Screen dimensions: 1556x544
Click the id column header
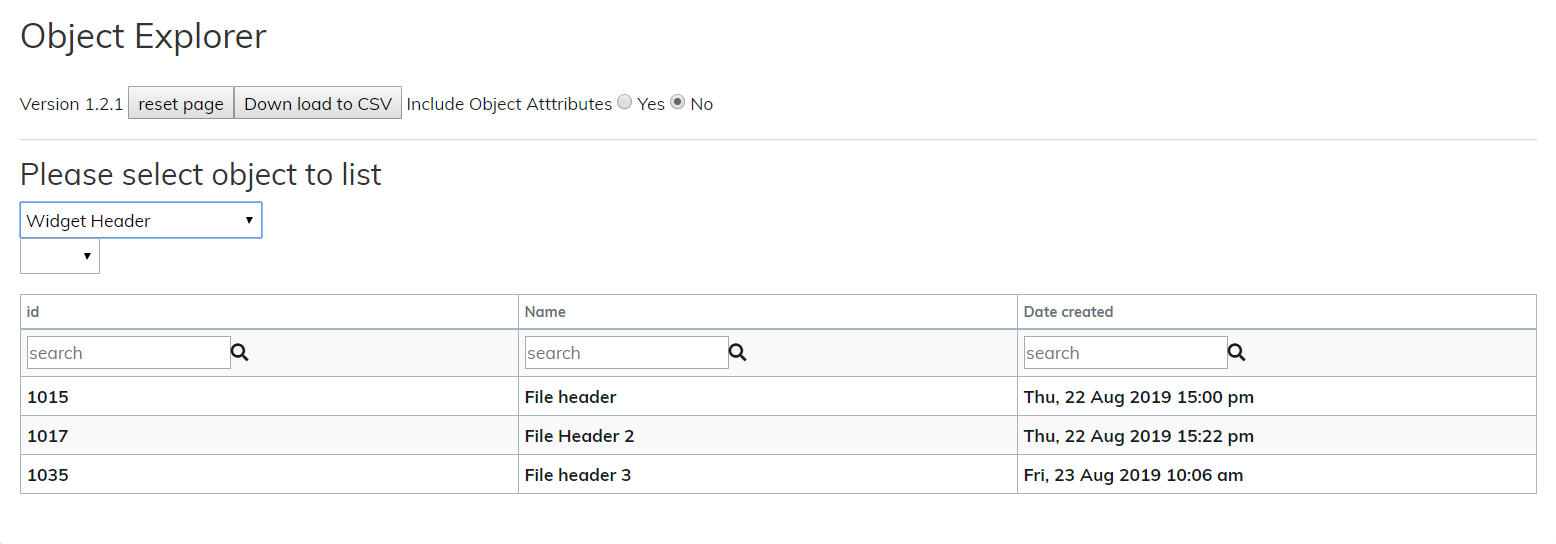pyautogui.click(x=33, y=312)
